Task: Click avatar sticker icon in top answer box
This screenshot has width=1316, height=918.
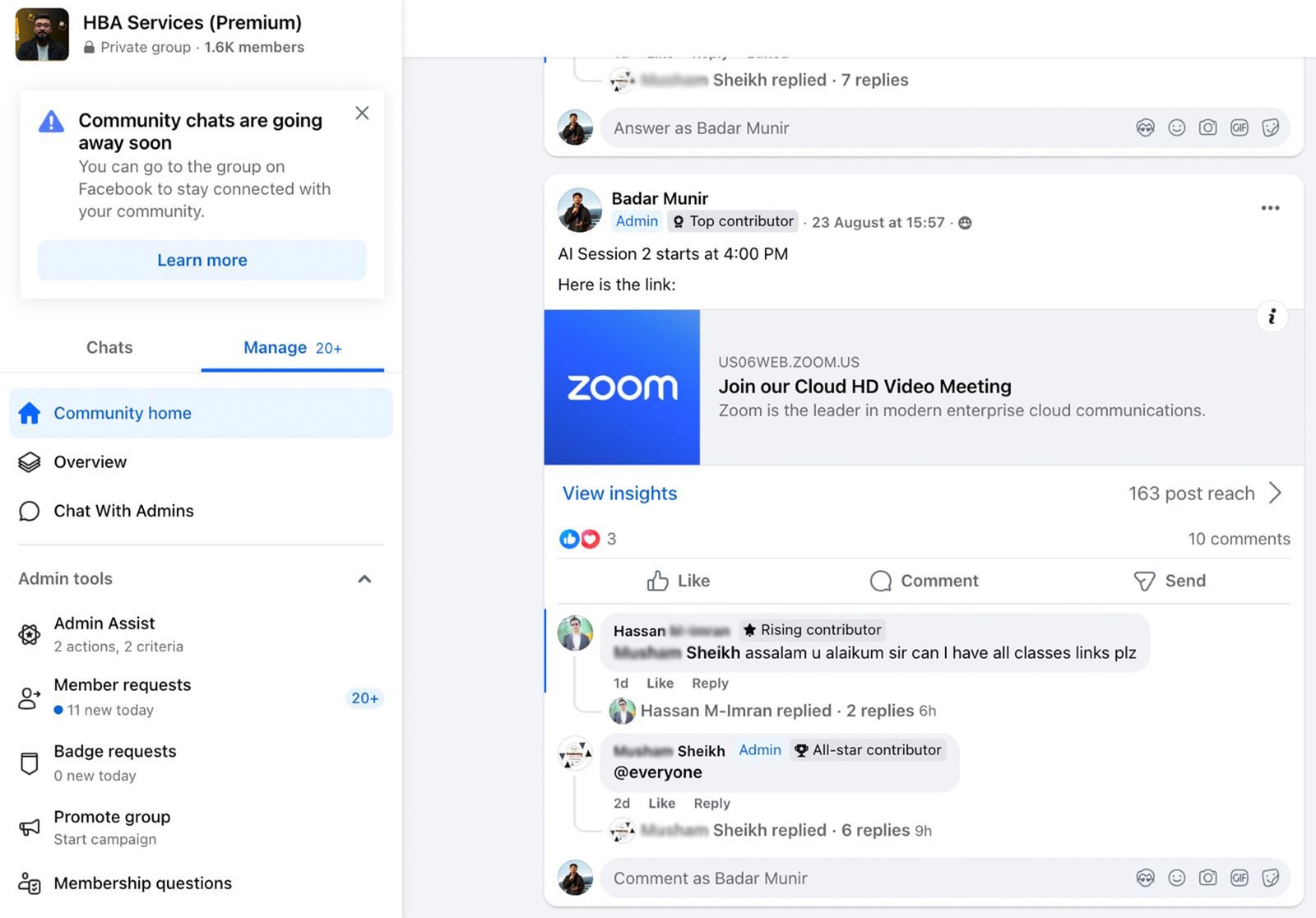Action: (x=1145, y=128)
